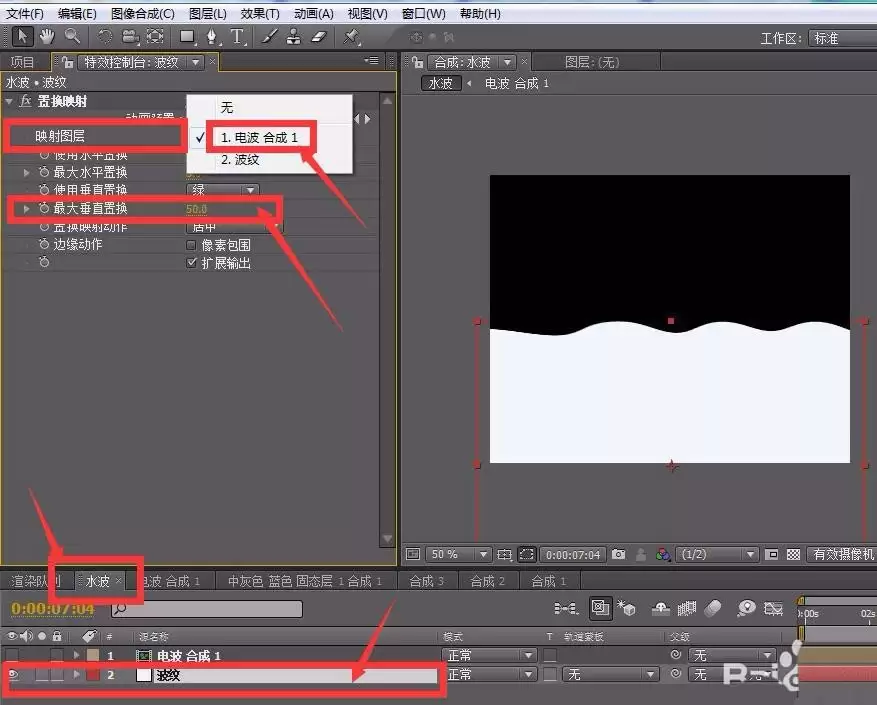
Task: Enable the 像素包围 checkbox
Action: pyautogui.click(x=191, y=245)
